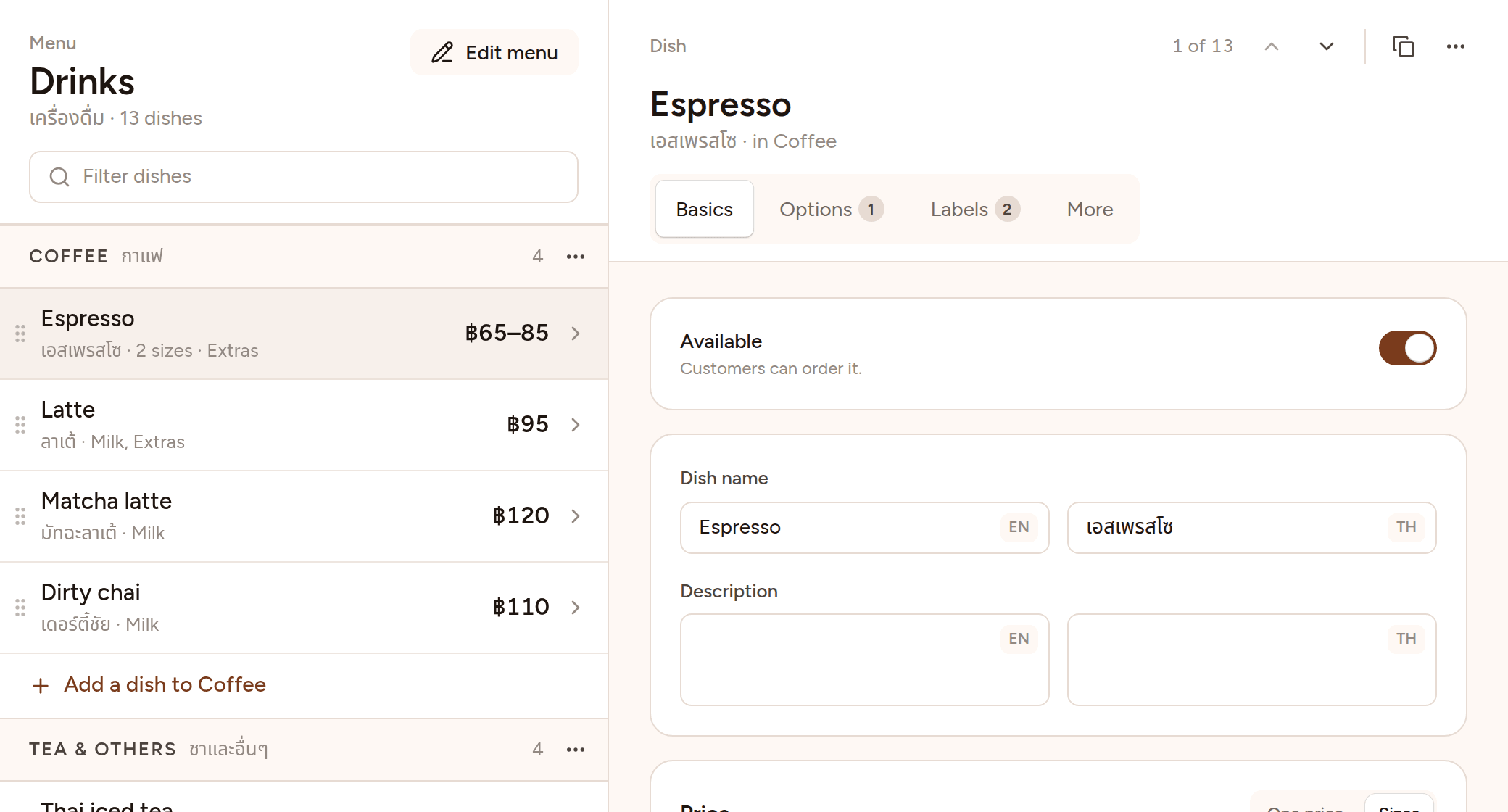Click the search icon in Filter dishes
The image size is (1508, 812).
[x=59, y=177]
